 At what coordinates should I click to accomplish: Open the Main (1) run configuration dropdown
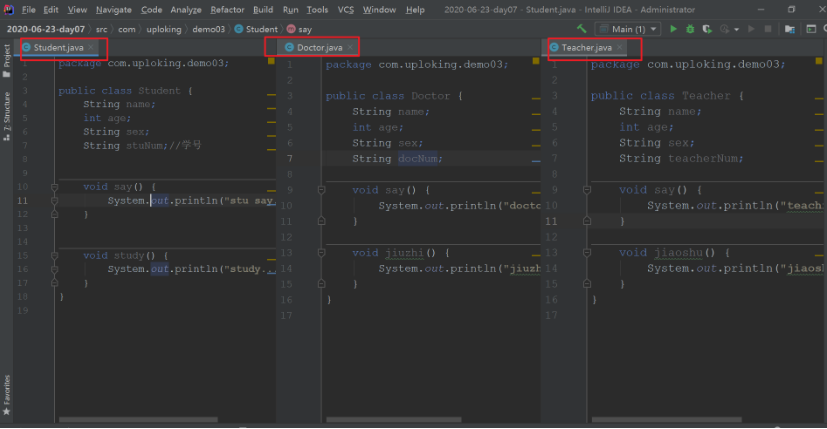click(x=628, y=29)
